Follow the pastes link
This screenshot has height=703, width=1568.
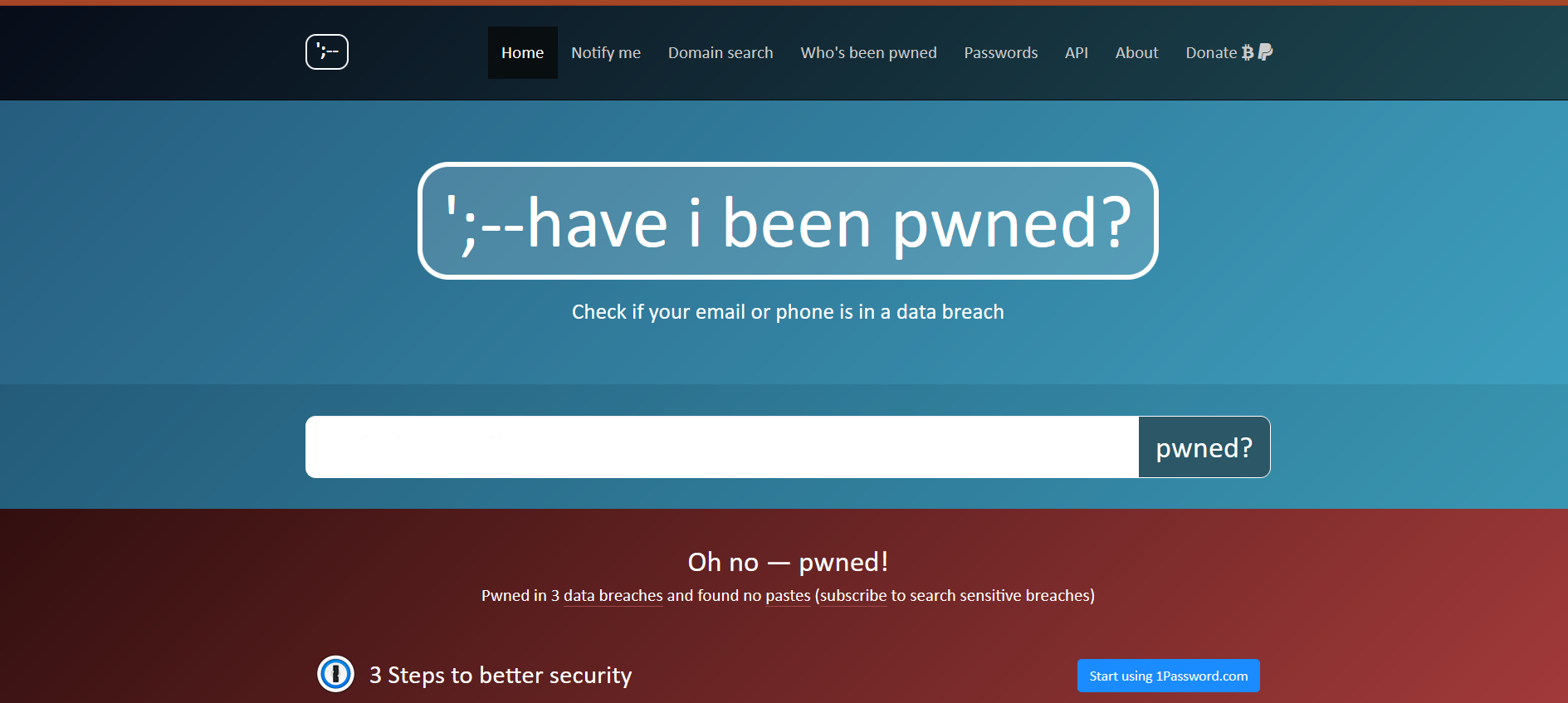coord(788,596)
